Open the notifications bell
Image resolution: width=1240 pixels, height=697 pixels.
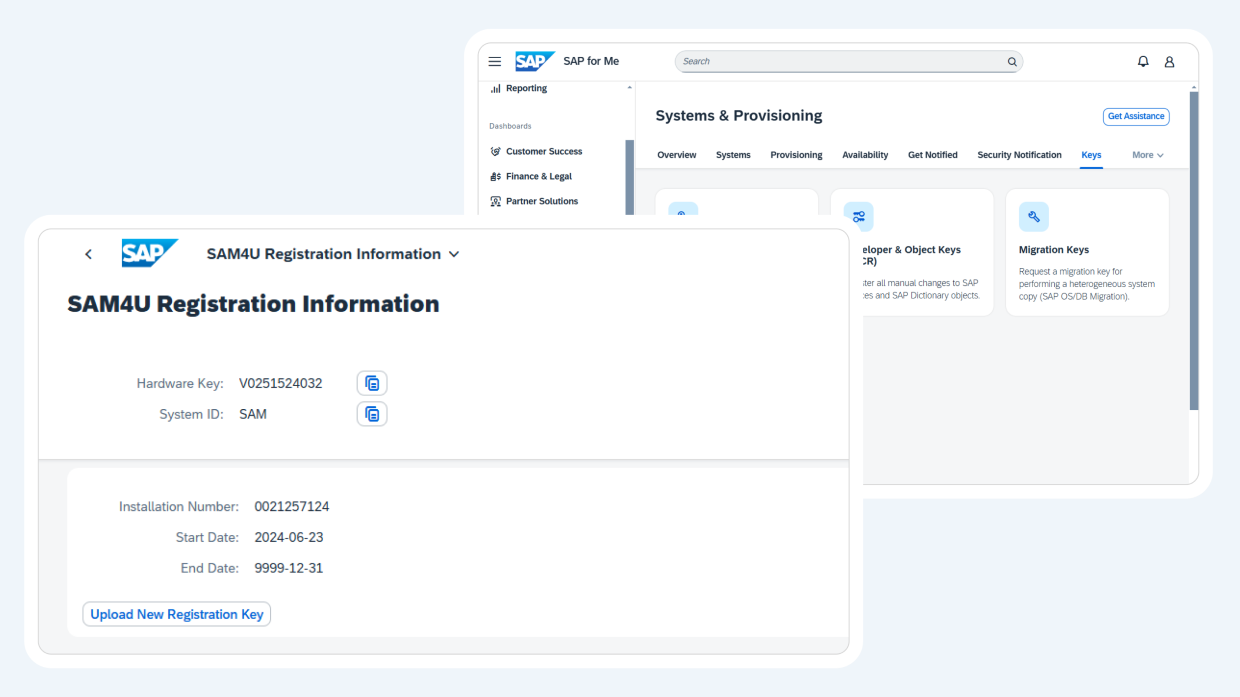pos(1143,62)
